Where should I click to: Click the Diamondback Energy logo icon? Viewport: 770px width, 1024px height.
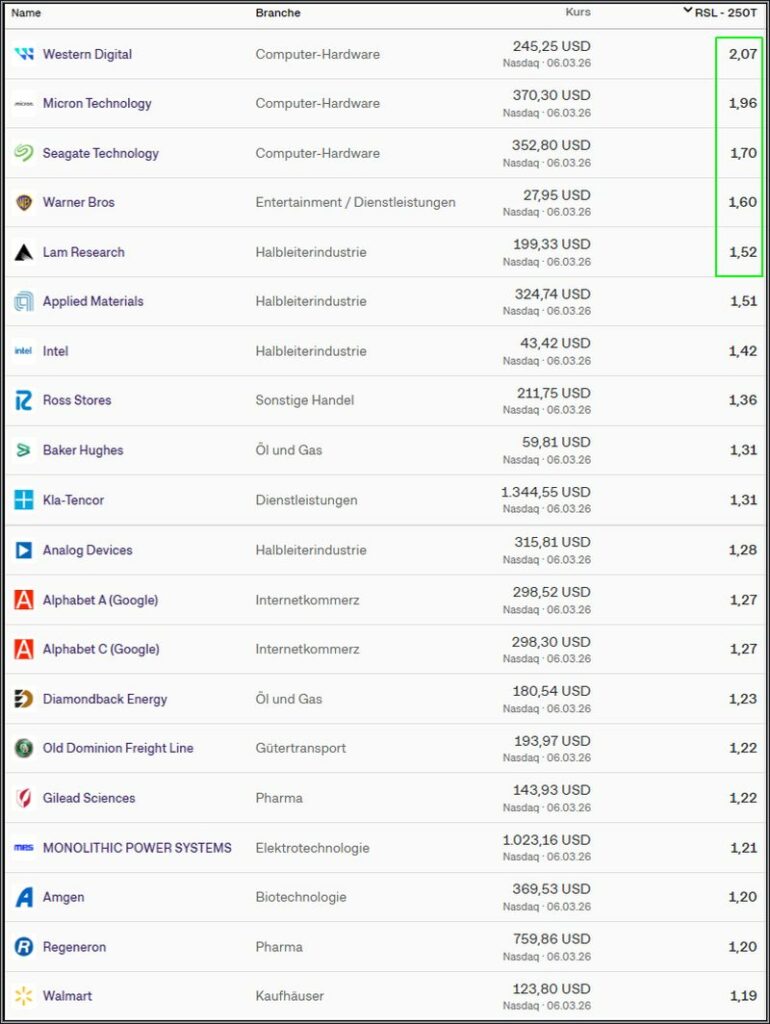coord(24,699)
